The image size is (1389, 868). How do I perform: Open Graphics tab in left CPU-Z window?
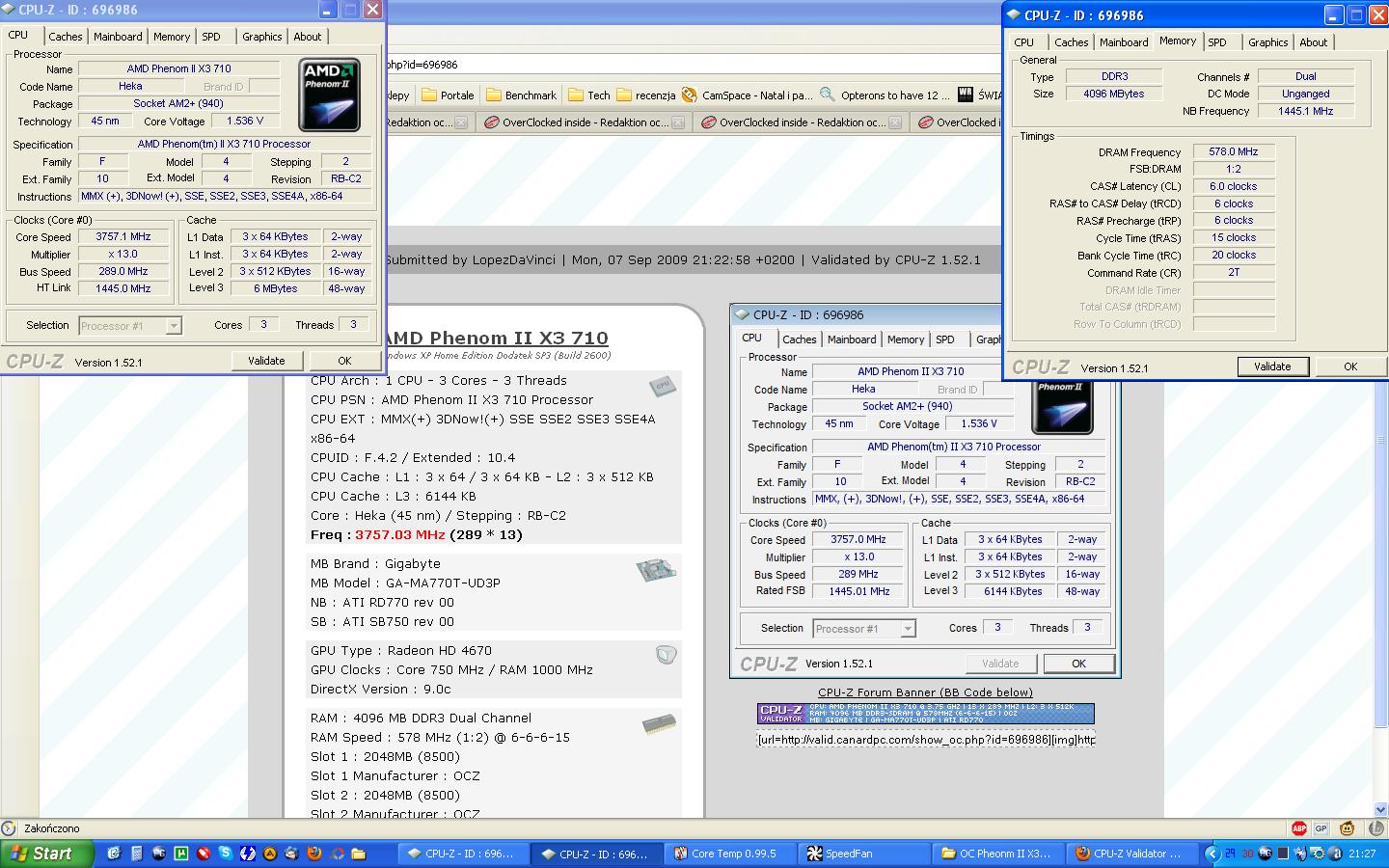point(262,37)
